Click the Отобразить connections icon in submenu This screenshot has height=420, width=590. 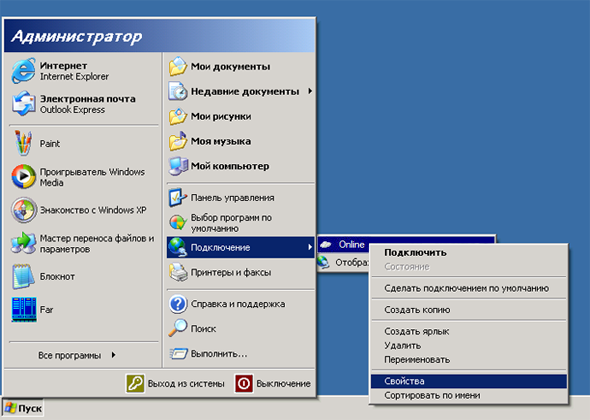coord(324,261)
